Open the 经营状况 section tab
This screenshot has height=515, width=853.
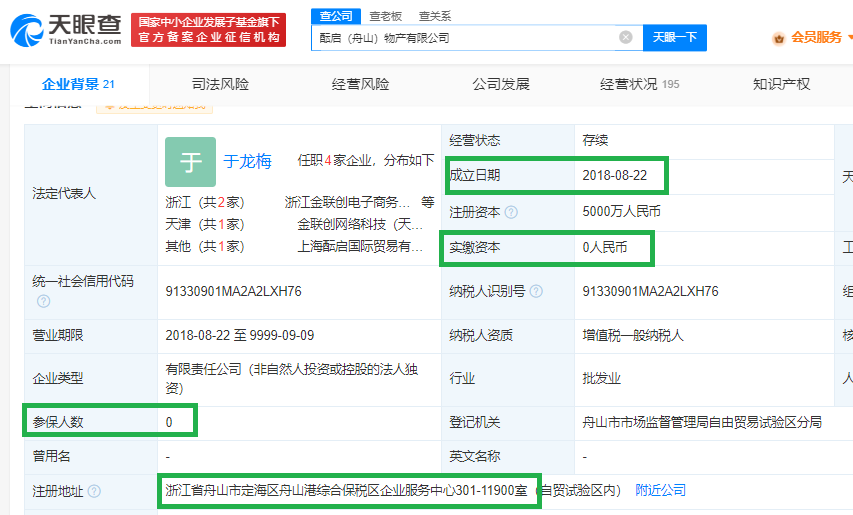tap(640, 84)
